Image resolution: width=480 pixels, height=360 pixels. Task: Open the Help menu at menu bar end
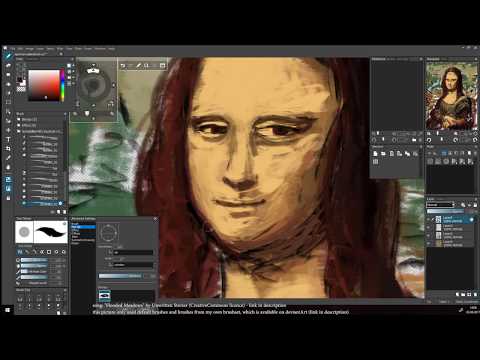coord(111,49)
